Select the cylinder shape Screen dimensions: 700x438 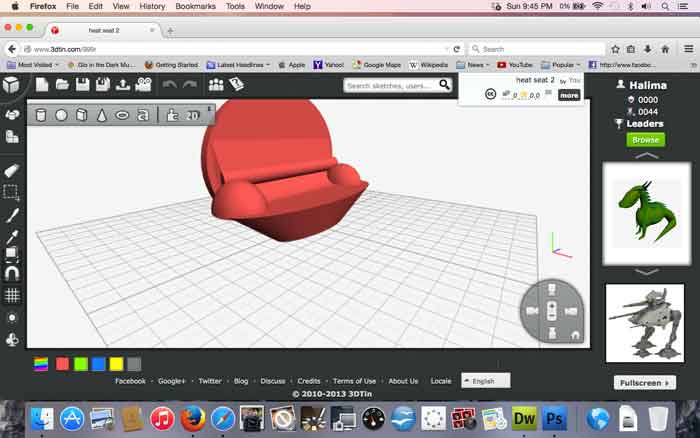(x=41, y=115)
